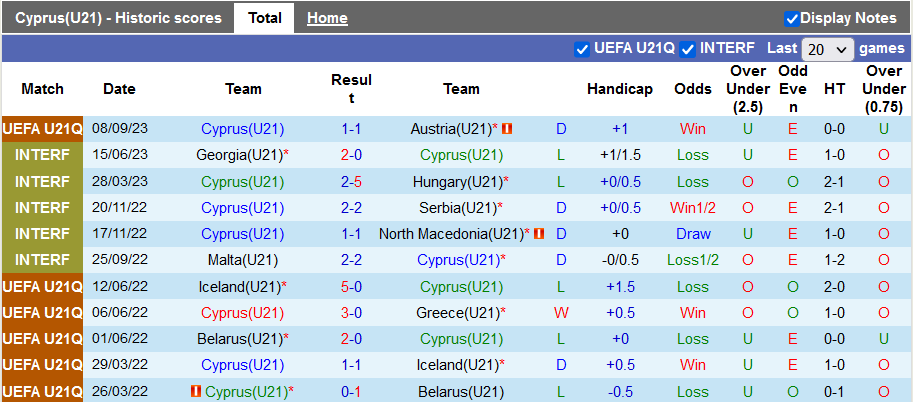Click the Handicap column header
Image resolution: width=913 pixels, height=402 pixels.
point(620,89)
